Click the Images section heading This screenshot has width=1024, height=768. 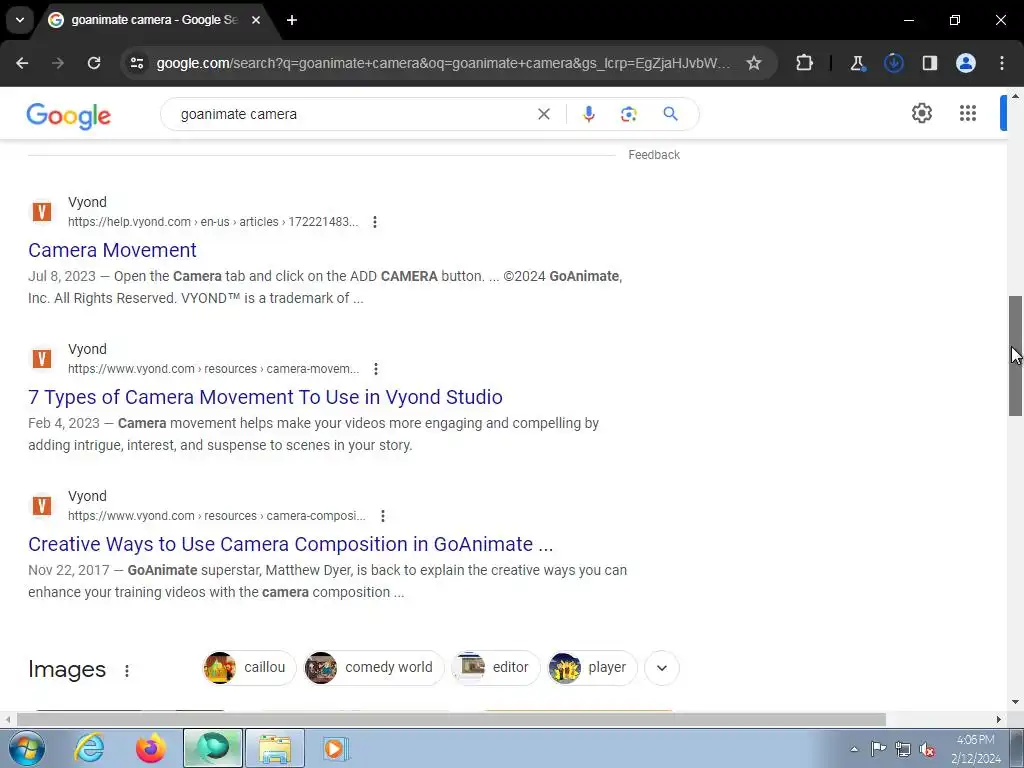[x=67, y=669]
